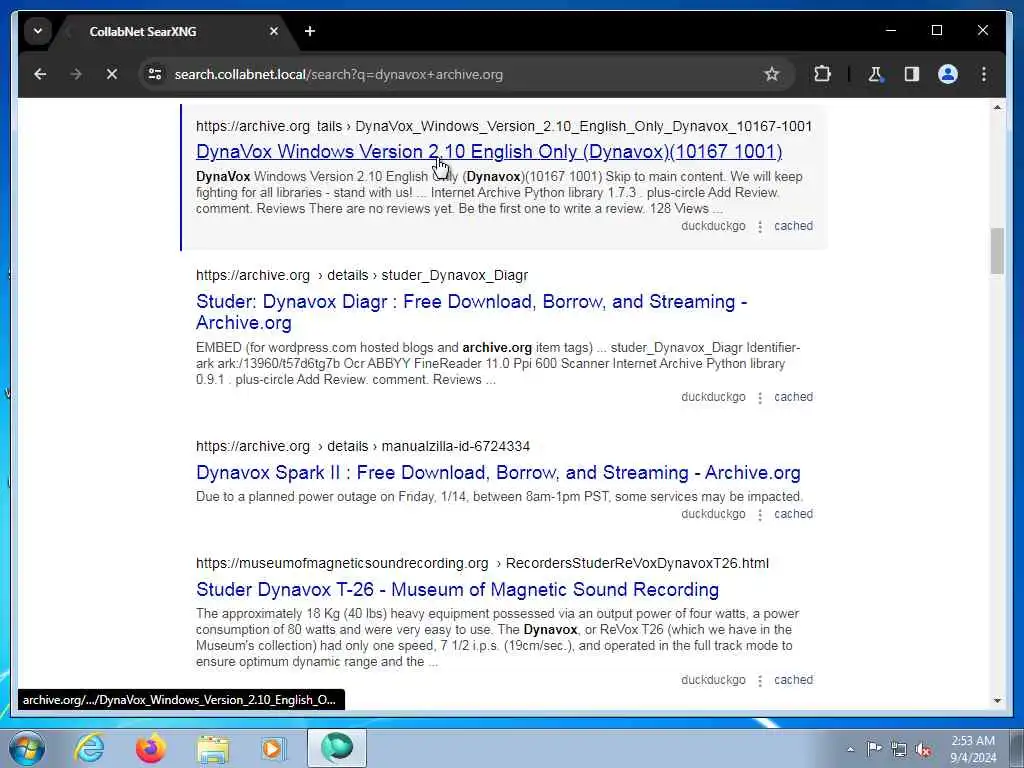This screenshot has height=768, width=1024.
Task: Open the muted volume tray icon
Action: coord(923,749)
